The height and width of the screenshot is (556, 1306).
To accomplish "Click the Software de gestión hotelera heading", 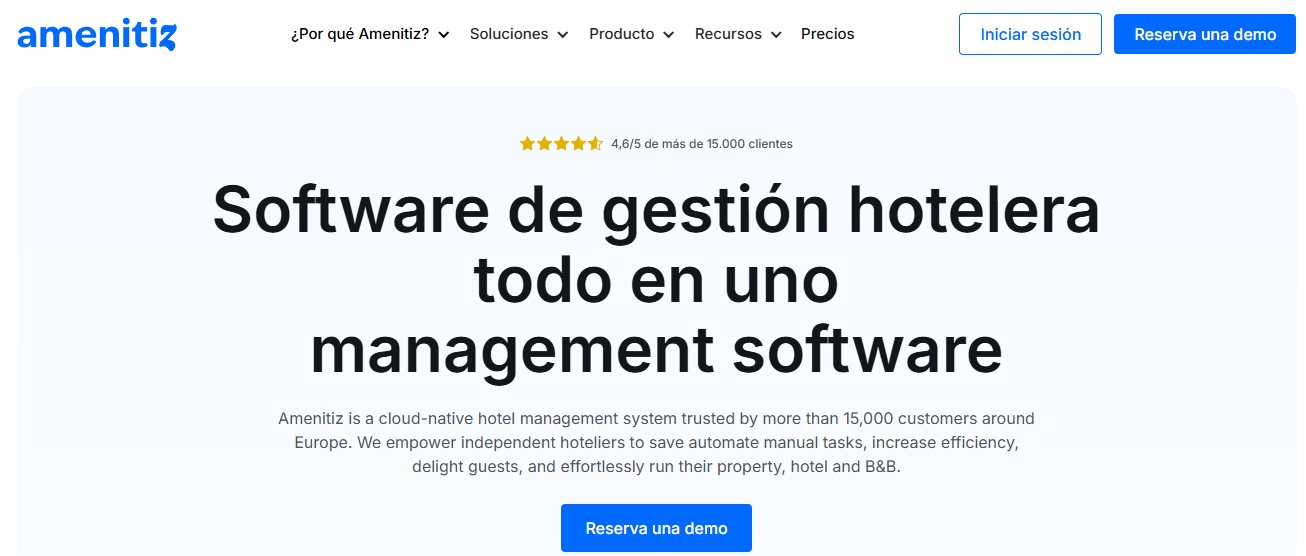I will (x=656, y=211).
